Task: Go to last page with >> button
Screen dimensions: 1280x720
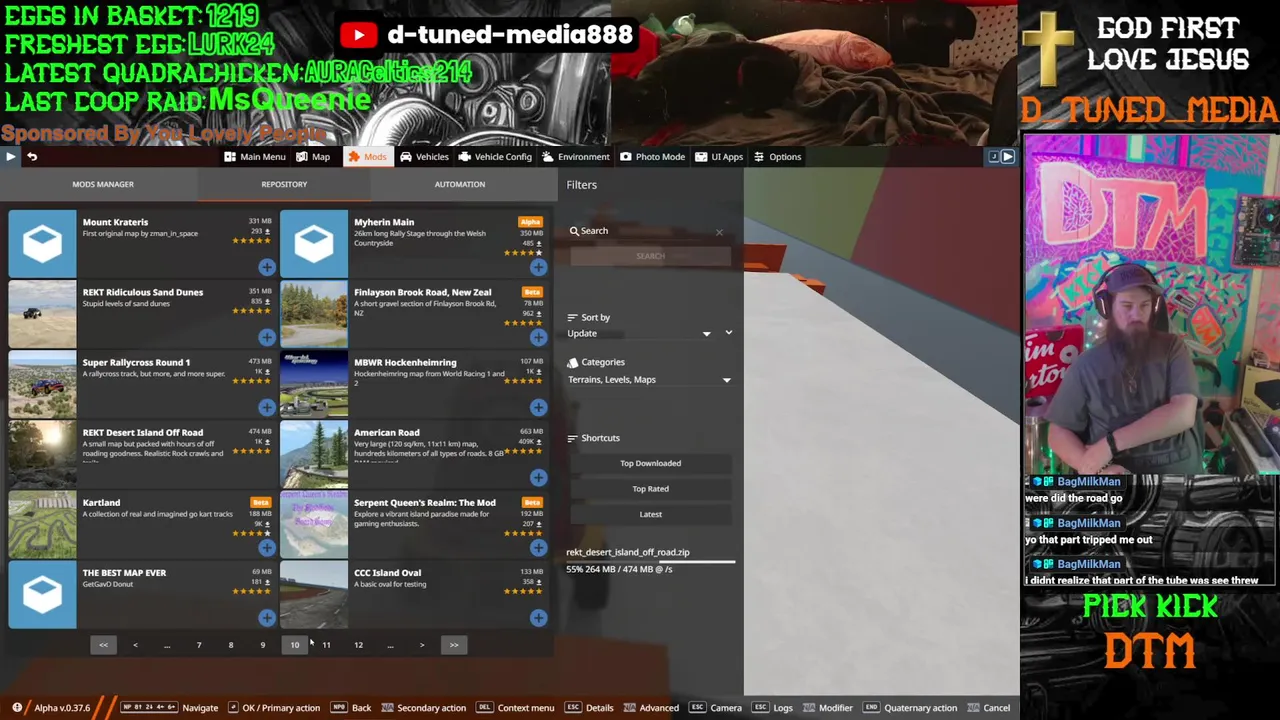Action: (x=454, y=645)
